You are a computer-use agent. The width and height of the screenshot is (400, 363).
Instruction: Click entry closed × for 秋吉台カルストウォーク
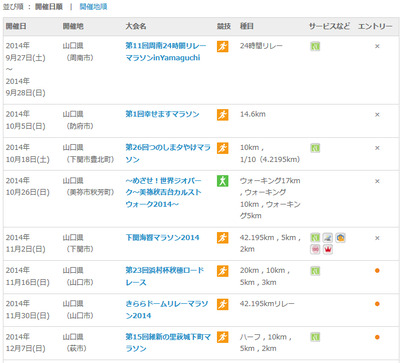click(377, 181)
